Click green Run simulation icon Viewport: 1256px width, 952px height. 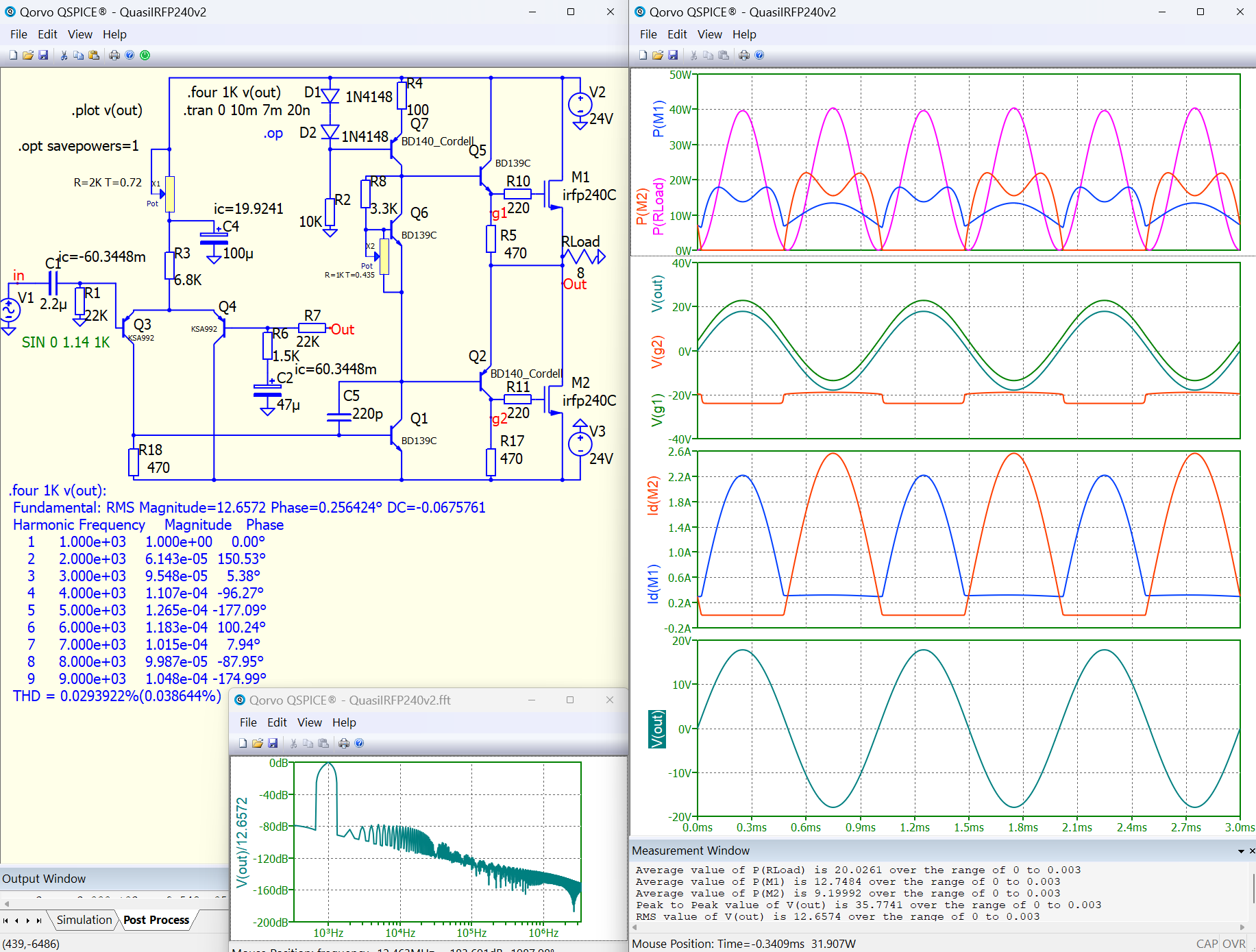click(x=145, y=56)
